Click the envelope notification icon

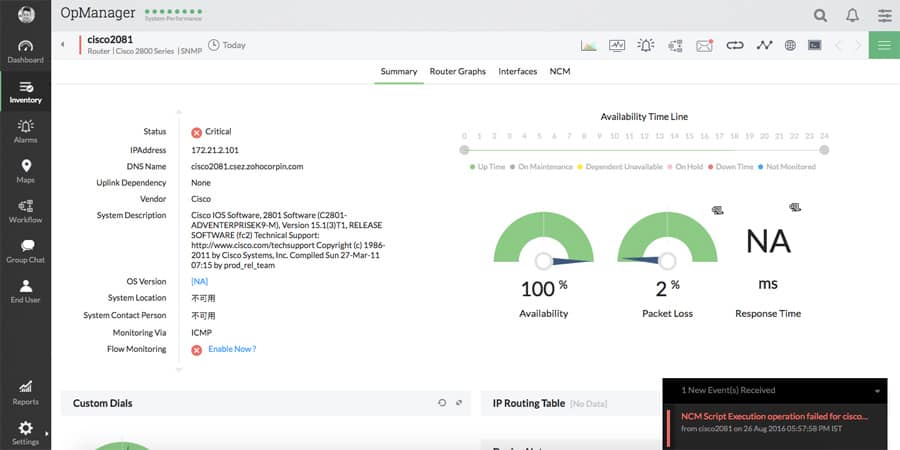(704, 45)
